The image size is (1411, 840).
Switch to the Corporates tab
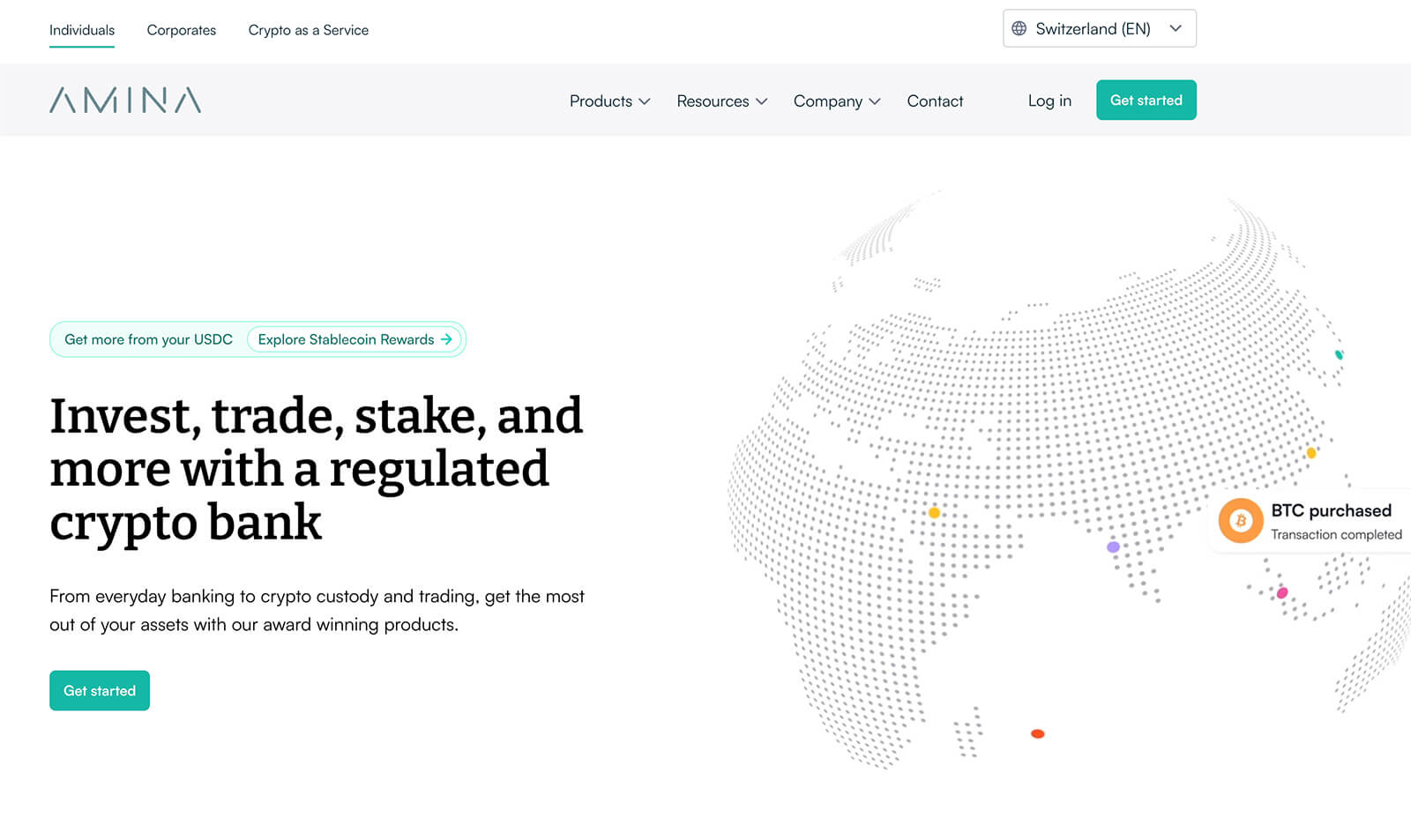(x=181, y=30)
